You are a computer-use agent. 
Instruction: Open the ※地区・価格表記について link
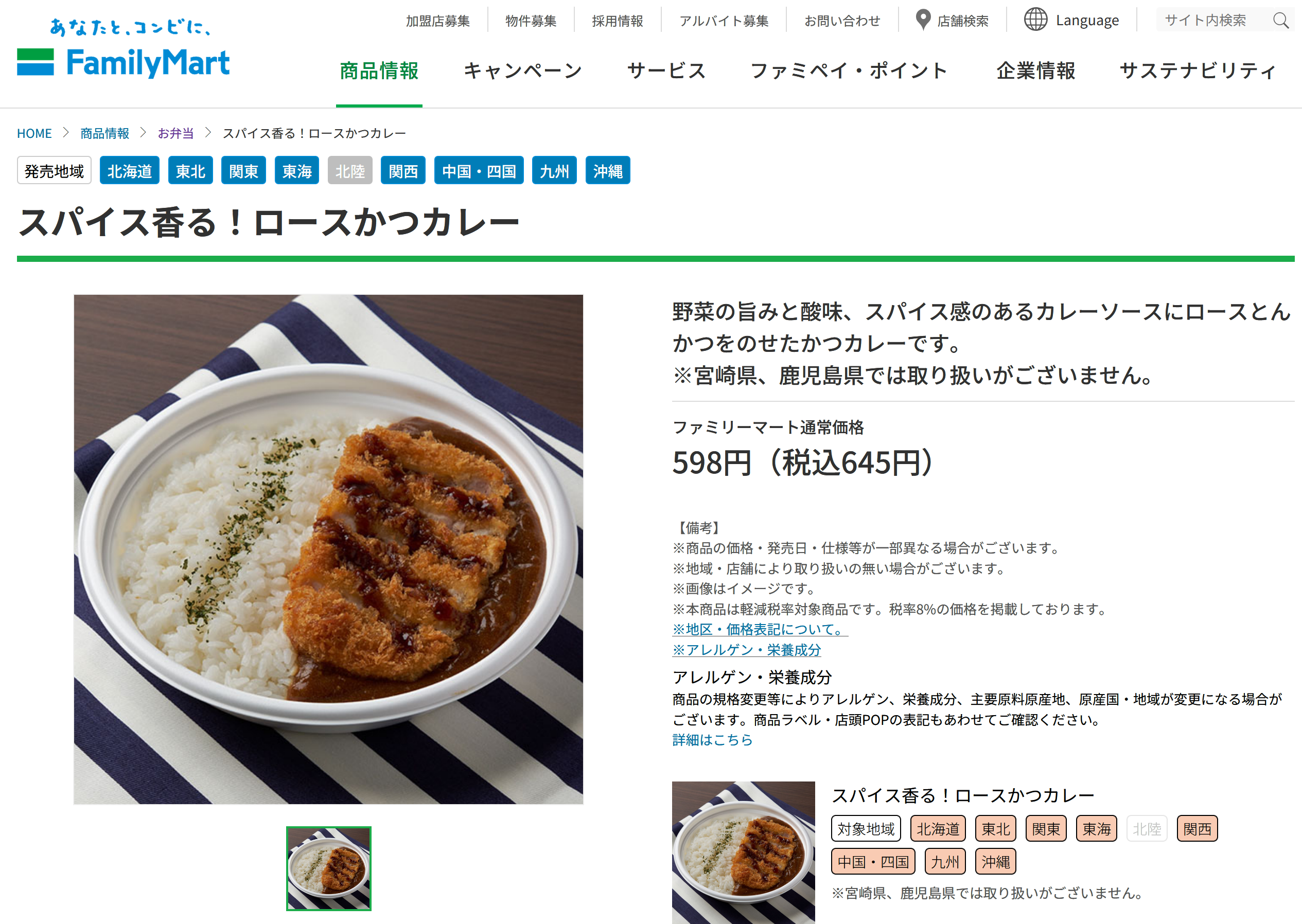pos(760,629)
